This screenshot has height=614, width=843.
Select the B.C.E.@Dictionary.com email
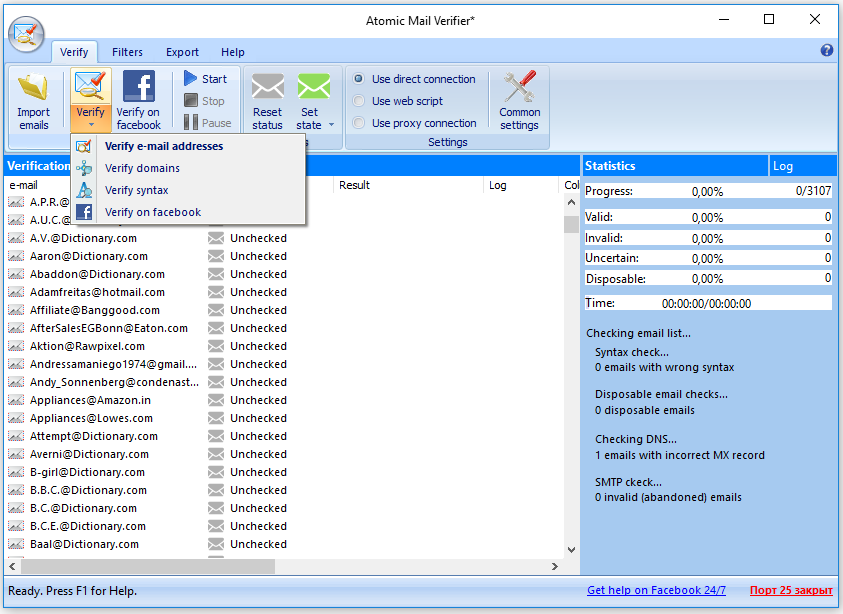(x=88, y=526)
